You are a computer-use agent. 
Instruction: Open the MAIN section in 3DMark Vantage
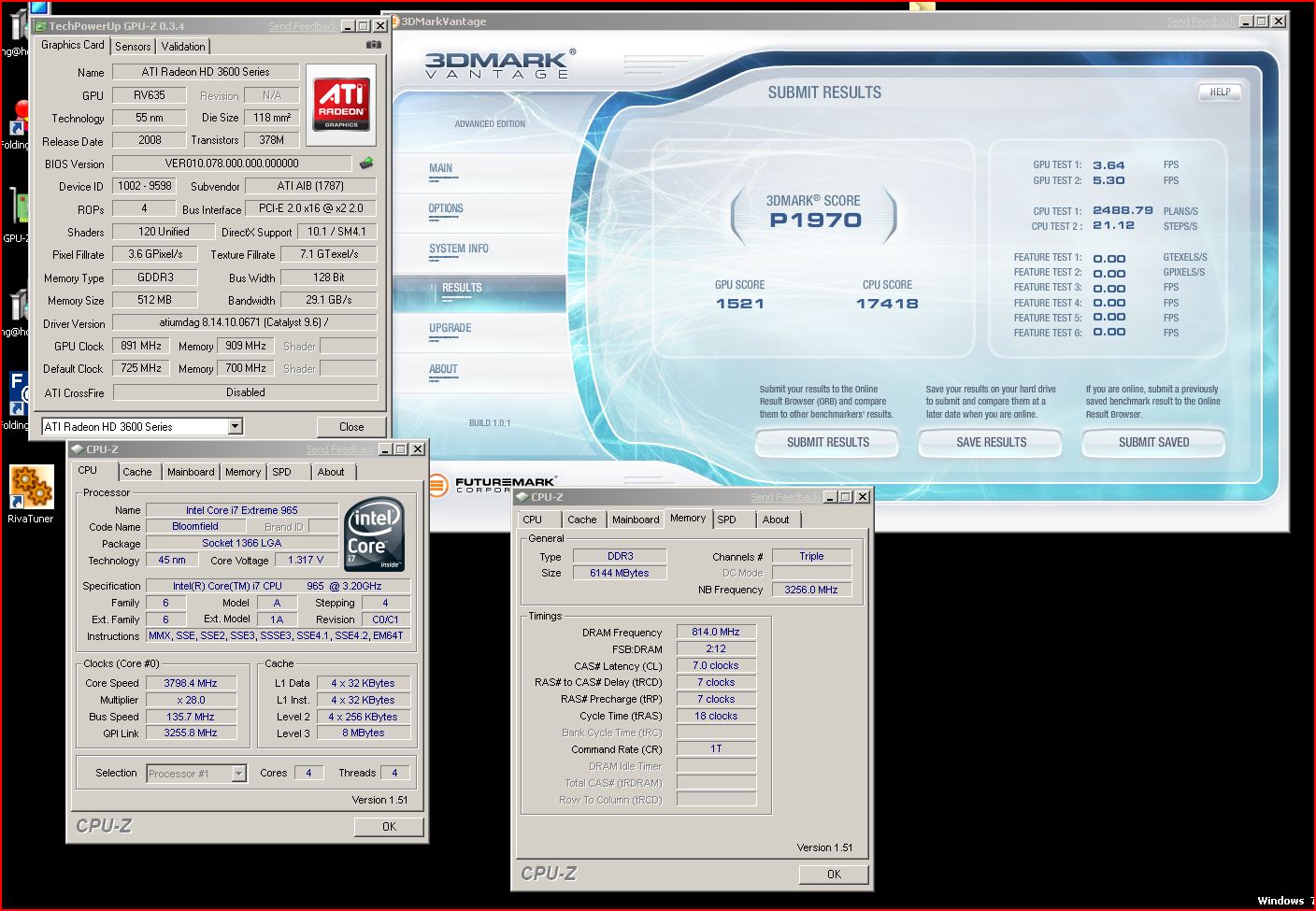point(441,169)
